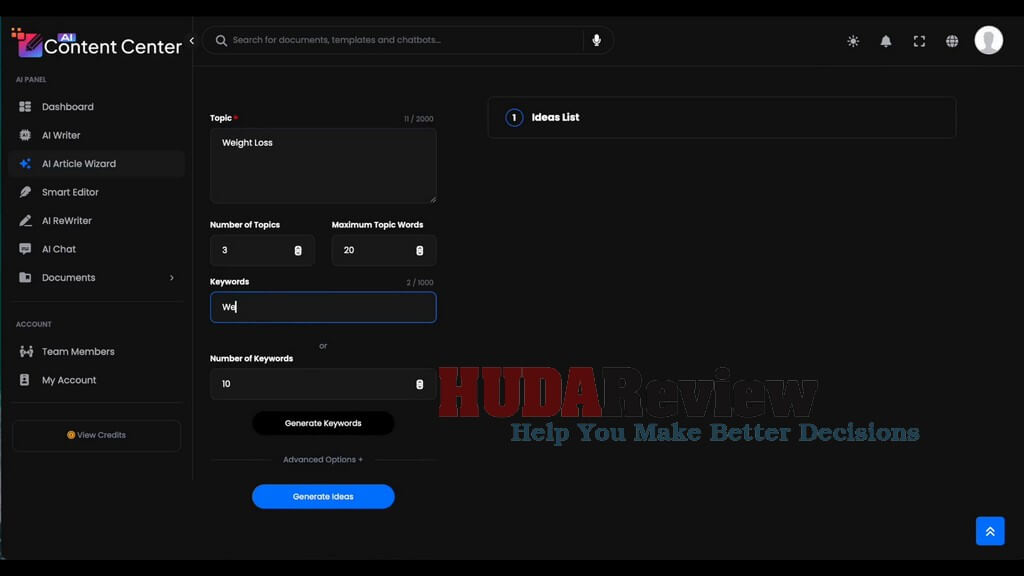Viewport: 1024px width, 576px height.
Task: Open Smart Editor menu item
Action: 96,192
